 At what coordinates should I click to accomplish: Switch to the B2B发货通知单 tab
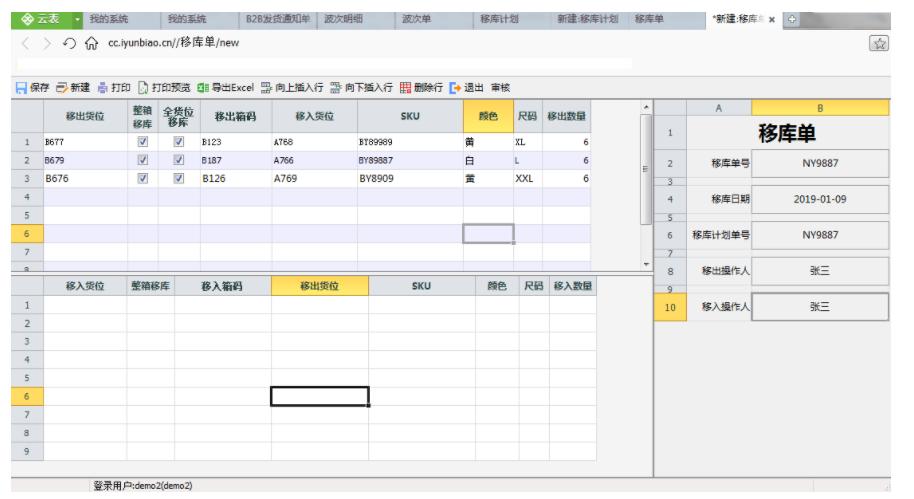point(275,18)
